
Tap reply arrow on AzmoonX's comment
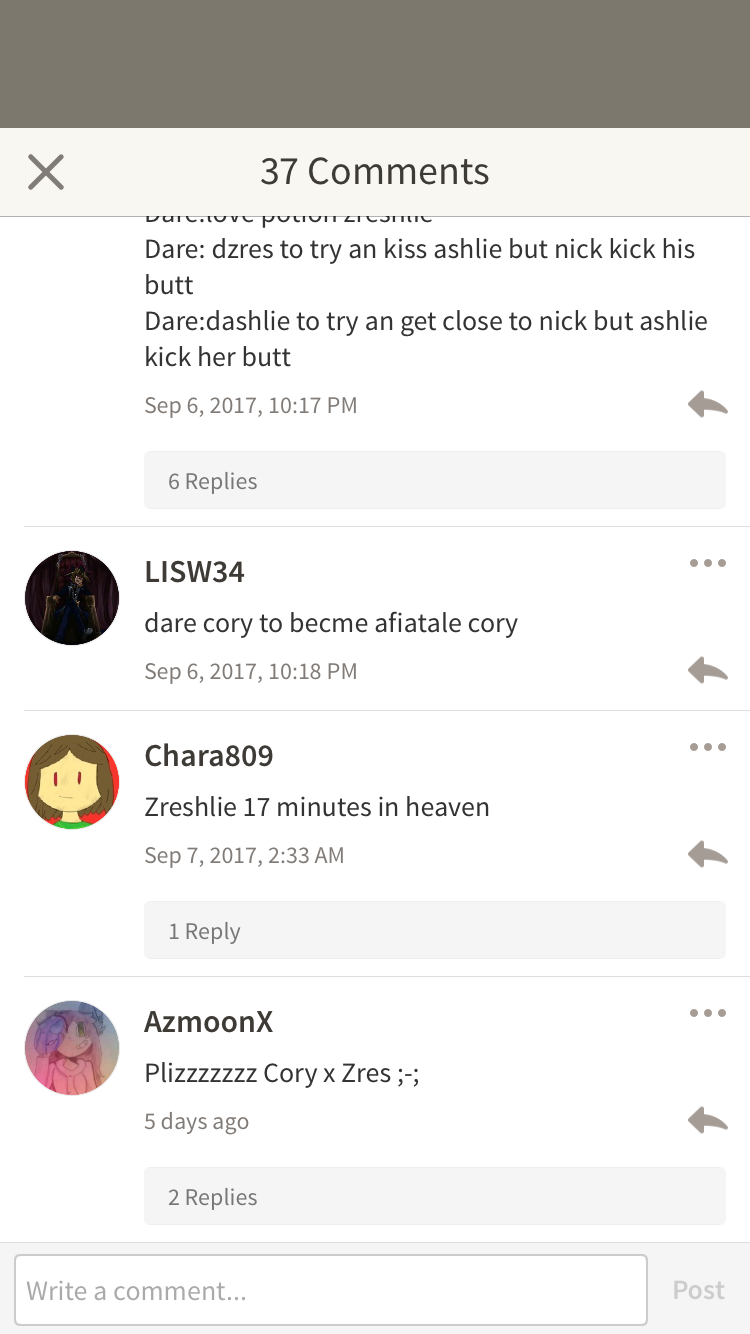(x=707, y=1121)
